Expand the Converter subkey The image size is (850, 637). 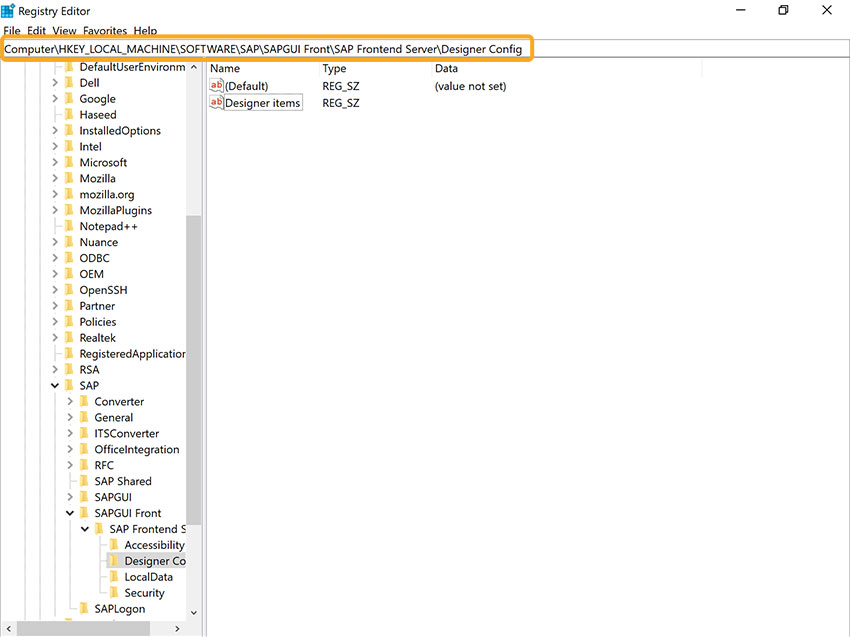[x=70, y=402]
